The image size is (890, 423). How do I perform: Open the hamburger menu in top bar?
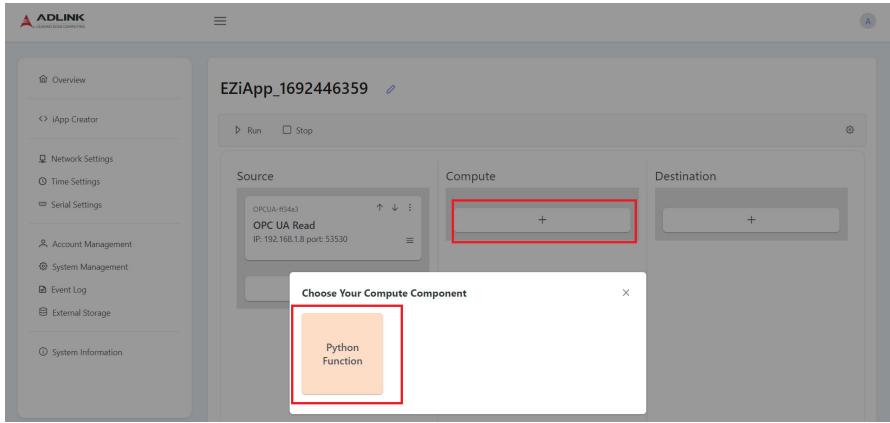[220, 21]
